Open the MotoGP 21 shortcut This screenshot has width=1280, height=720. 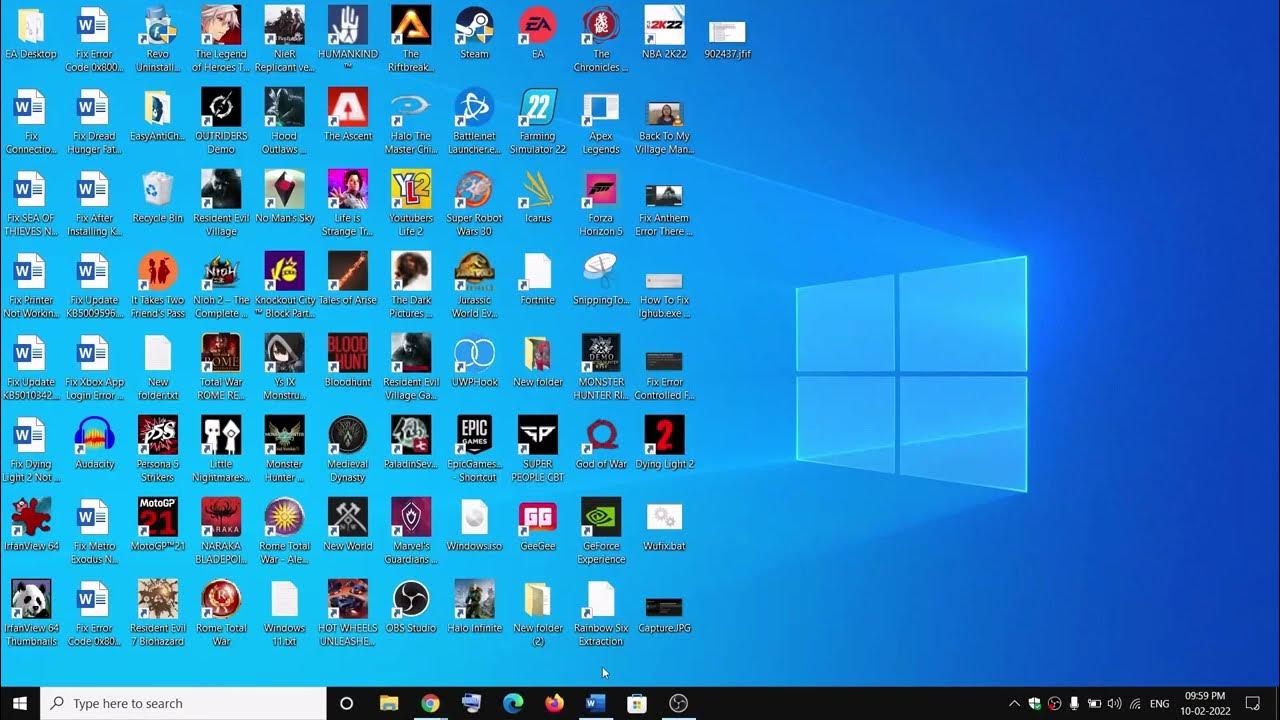(x=158, y=525)
